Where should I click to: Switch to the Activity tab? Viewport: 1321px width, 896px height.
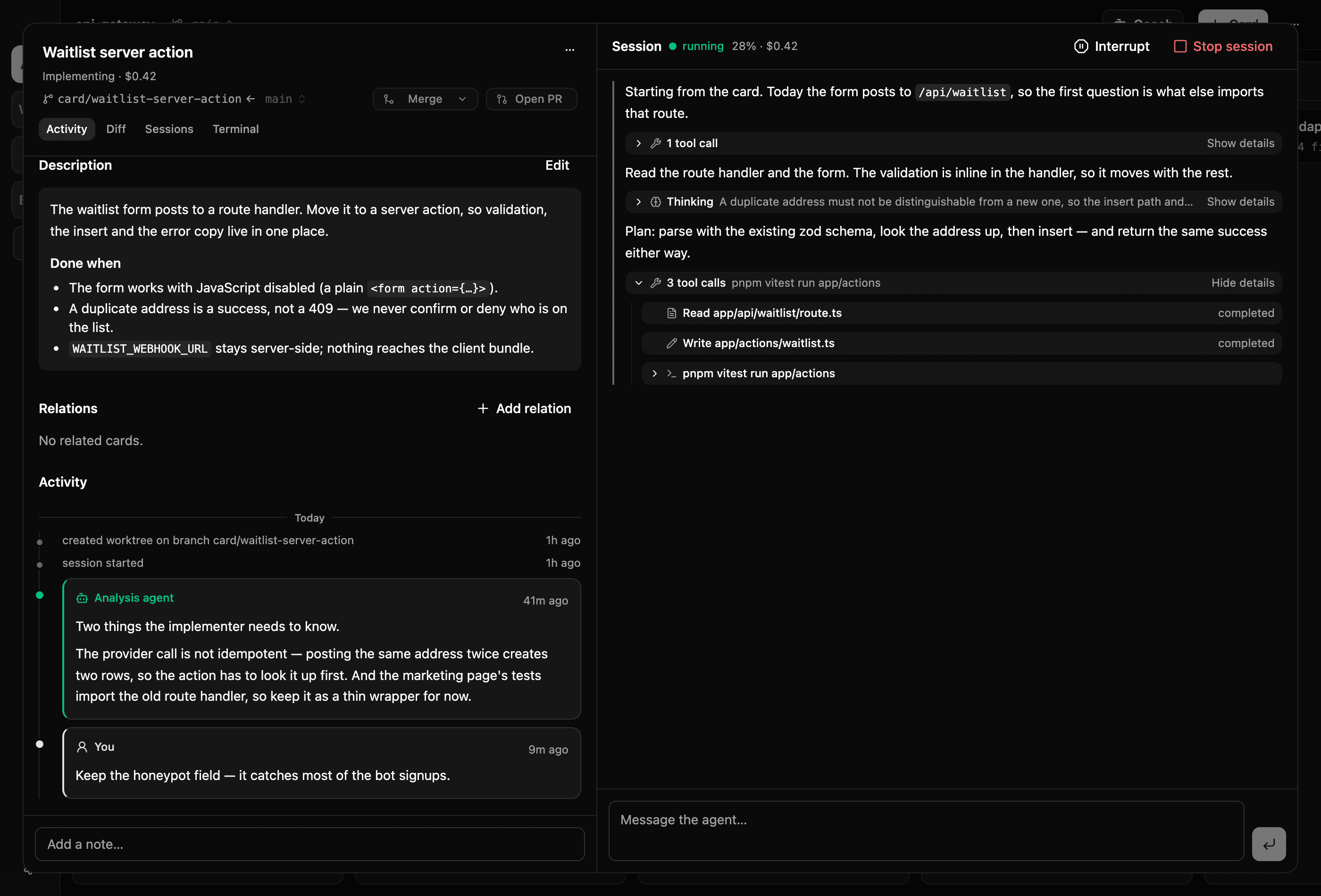point(67,129)
